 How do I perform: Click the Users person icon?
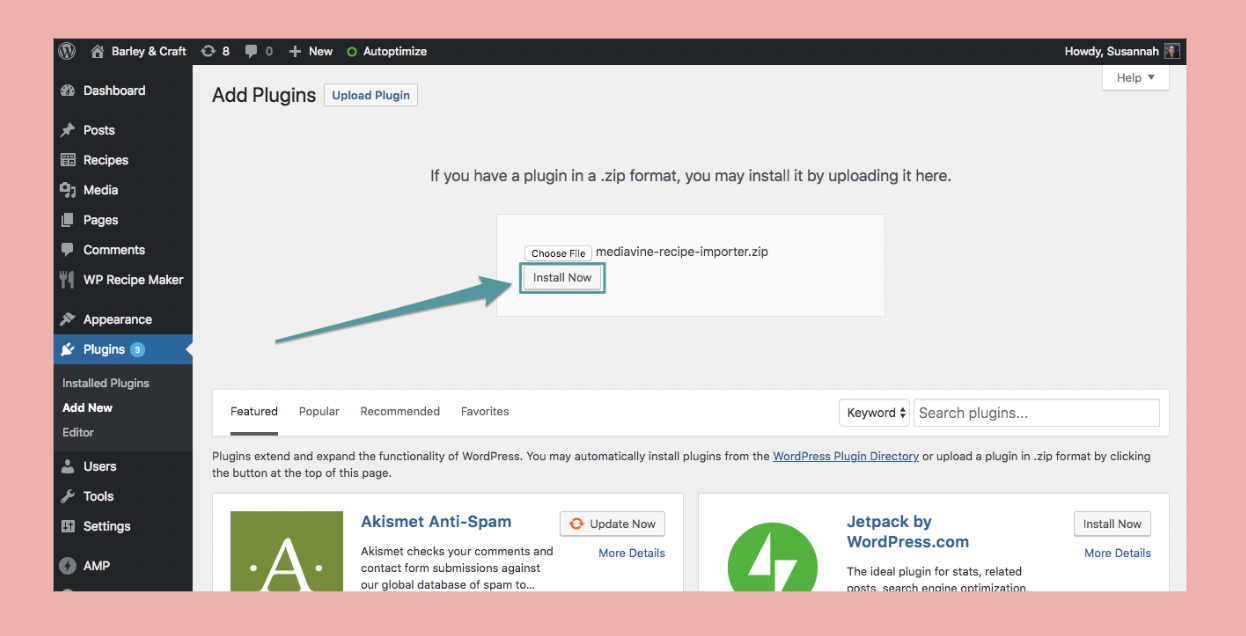(x=68, y=466)
